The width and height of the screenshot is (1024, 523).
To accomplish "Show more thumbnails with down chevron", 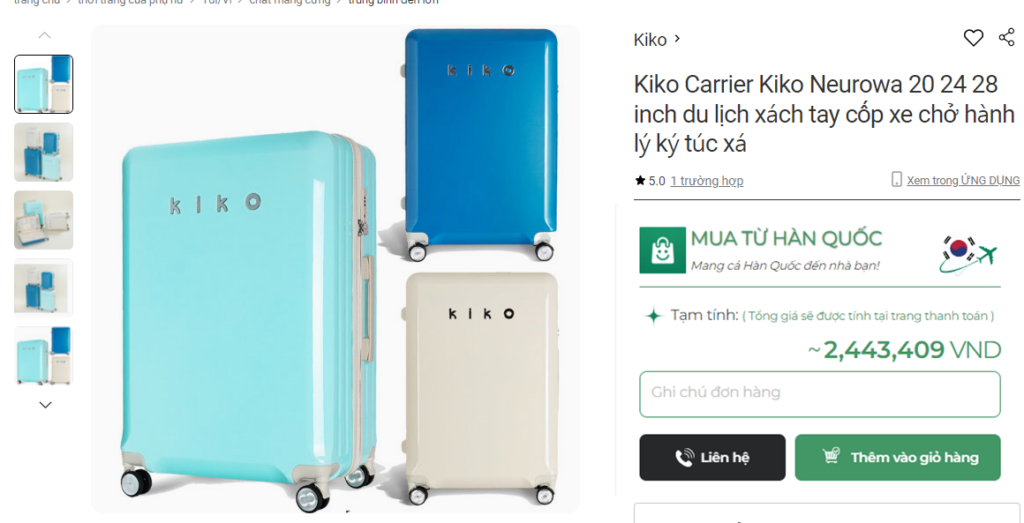I will click(45, 405).
